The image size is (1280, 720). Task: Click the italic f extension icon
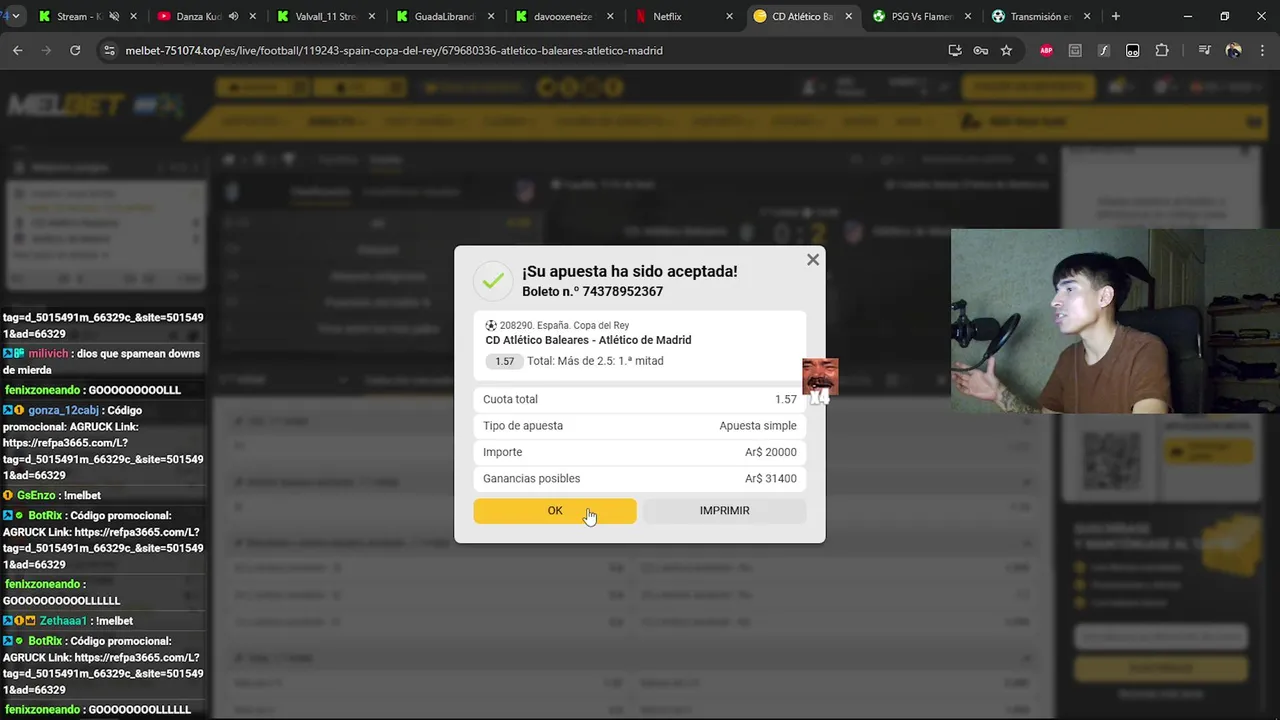point(1104,50)
